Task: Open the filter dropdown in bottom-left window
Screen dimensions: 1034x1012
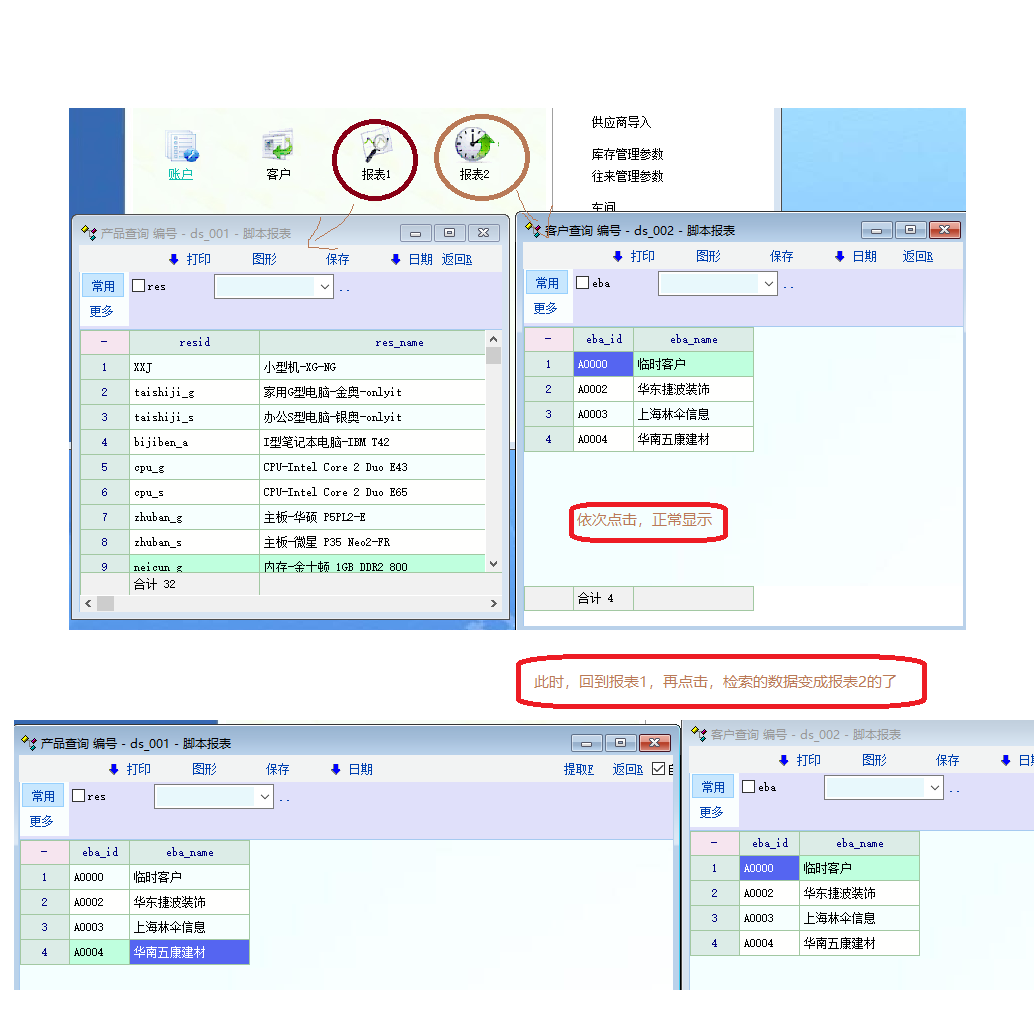Action: (x=264, y=797)
